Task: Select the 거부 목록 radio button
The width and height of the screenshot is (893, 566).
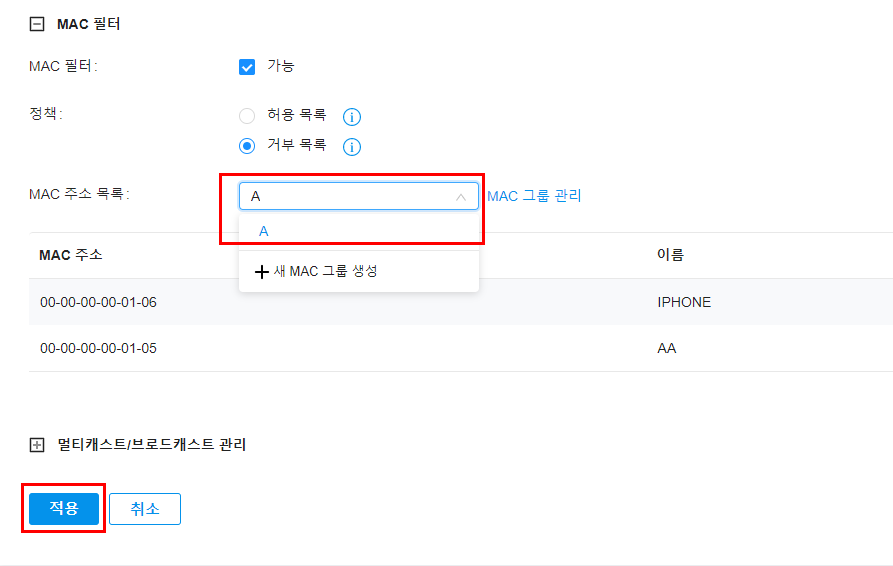Action: point(247,146)
